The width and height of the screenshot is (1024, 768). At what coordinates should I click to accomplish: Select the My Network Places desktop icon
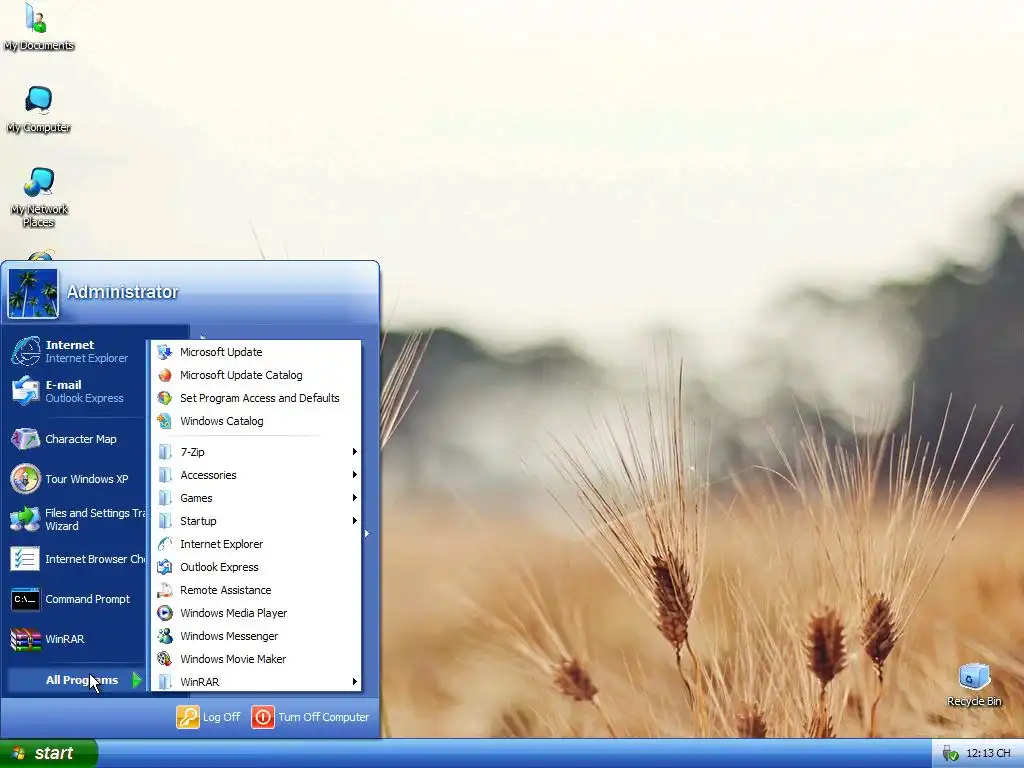point(39,197)
